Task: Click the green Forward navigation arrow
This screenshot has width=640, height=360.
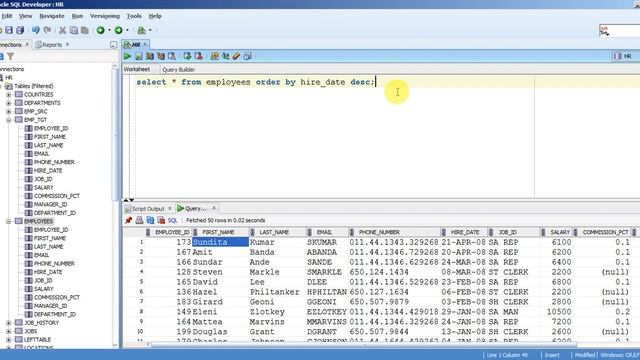Action: [118, 30]
